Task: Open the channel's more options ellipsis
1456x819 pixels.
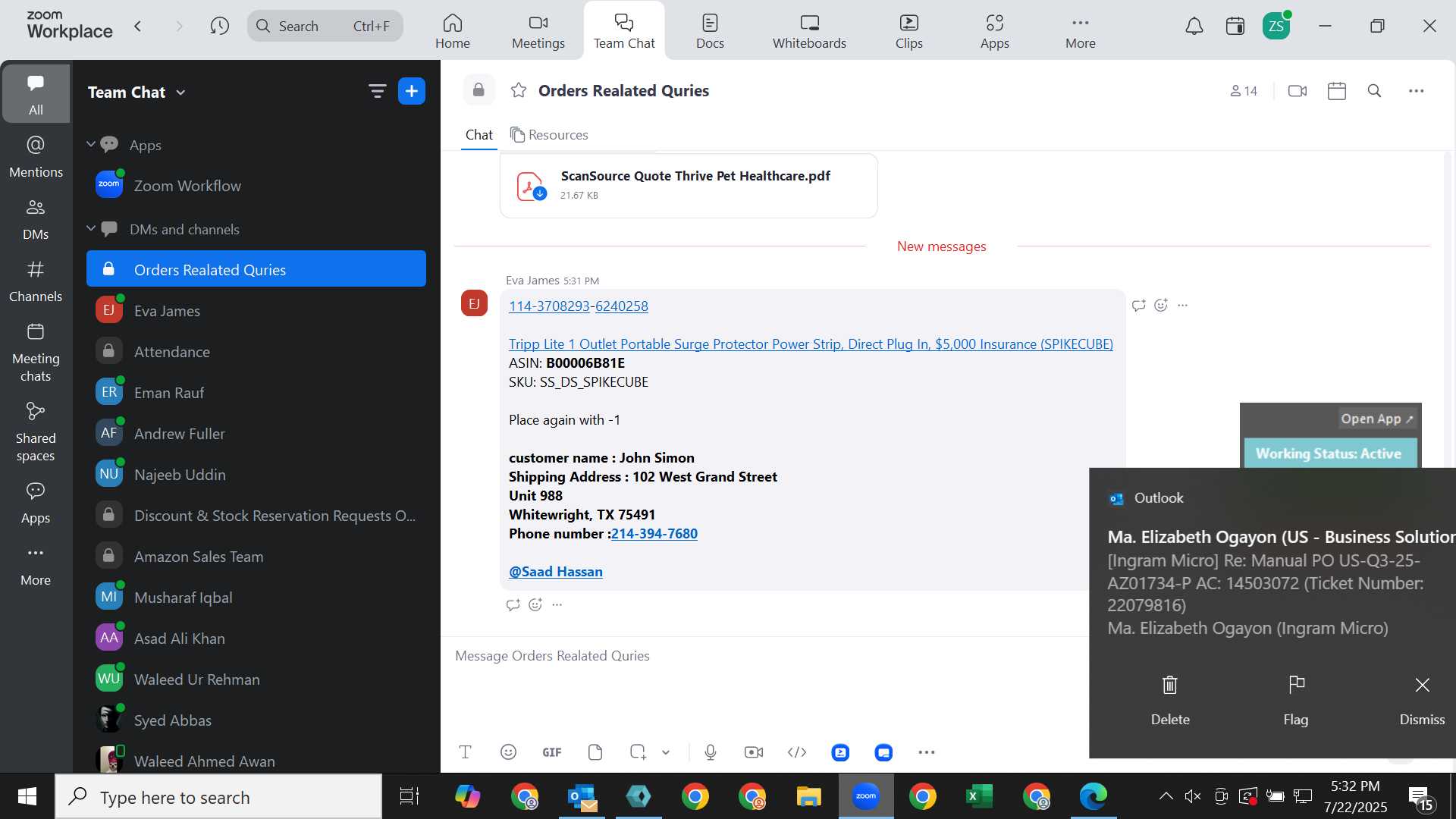Action: (1416, 91)
